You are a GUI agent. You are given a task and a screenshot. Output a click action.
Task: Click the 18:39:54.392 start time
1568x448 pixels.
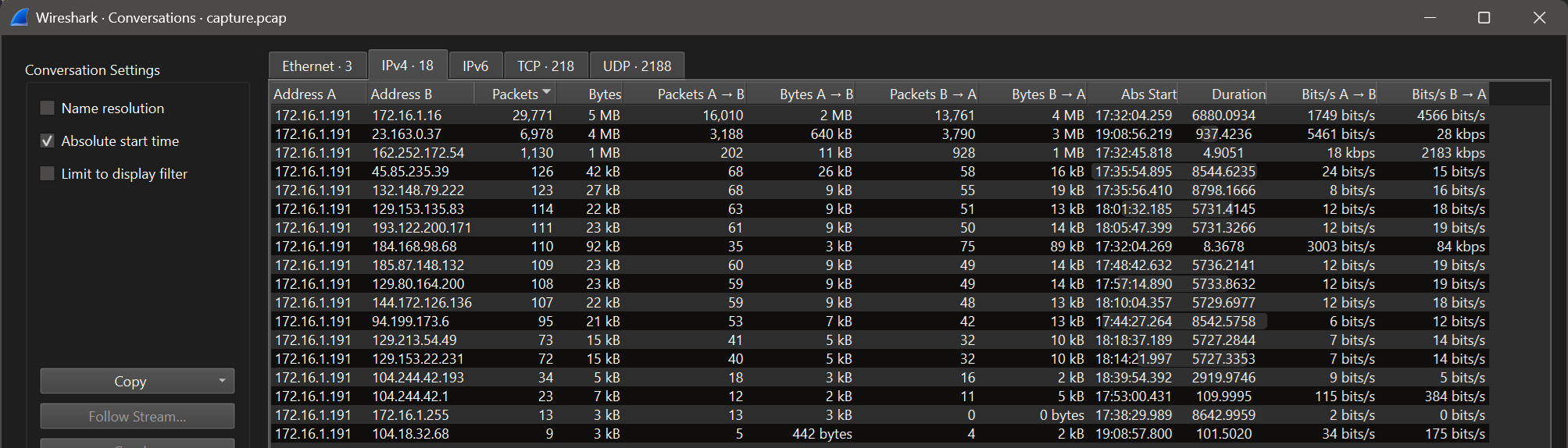pyautogui.click(x=1134, y=377)
